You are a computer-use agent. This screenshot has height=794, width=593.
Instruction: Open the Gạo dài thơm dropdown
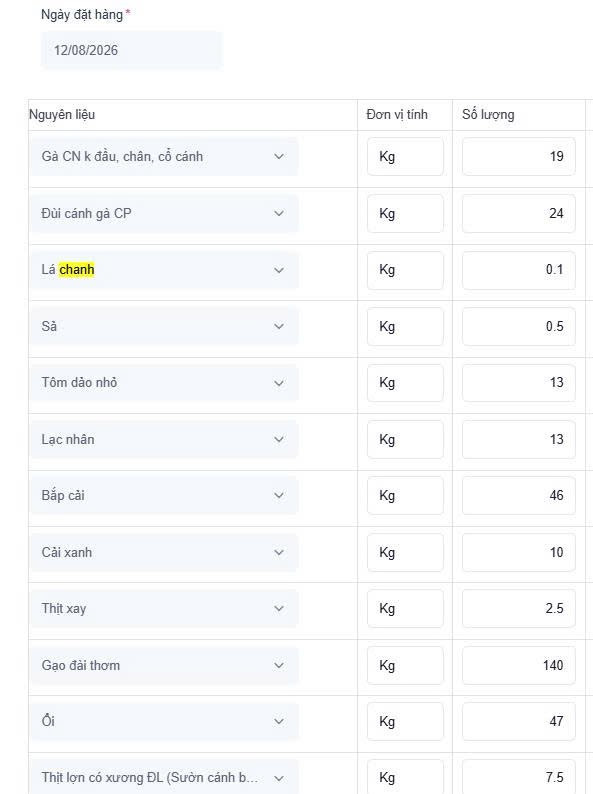point(164,665)
